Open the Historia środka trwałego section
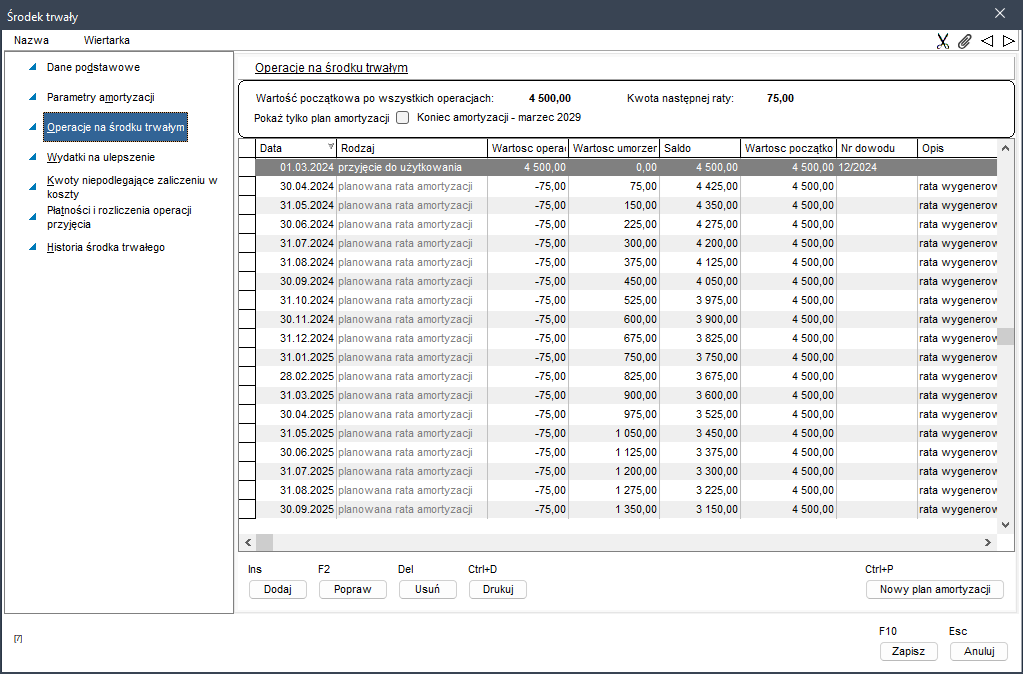Screen dimensions: 1023x674 coord(106,247)
